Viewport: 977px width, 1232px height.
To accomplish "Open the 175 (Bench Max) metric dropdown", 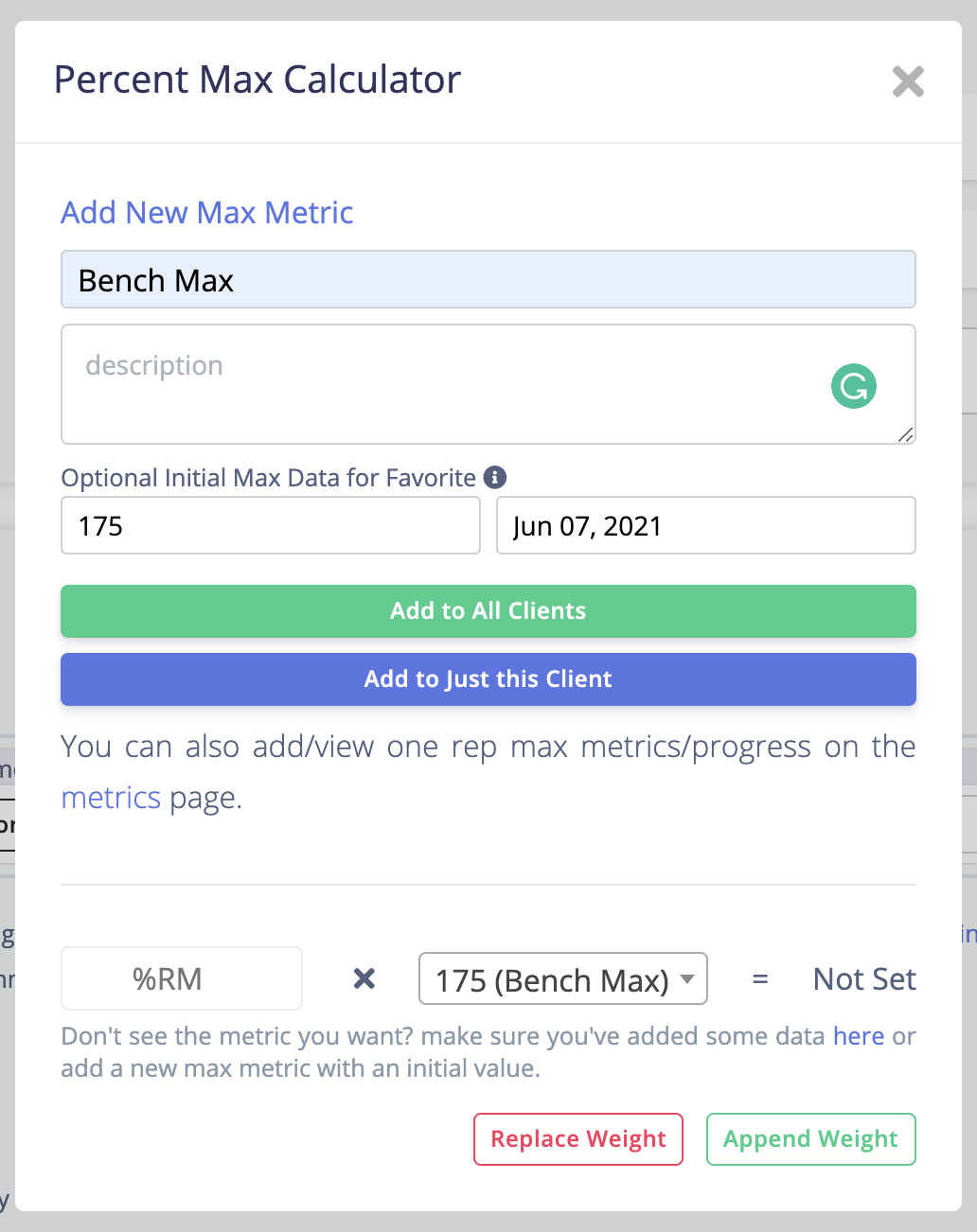I will (x=562, y=978).
